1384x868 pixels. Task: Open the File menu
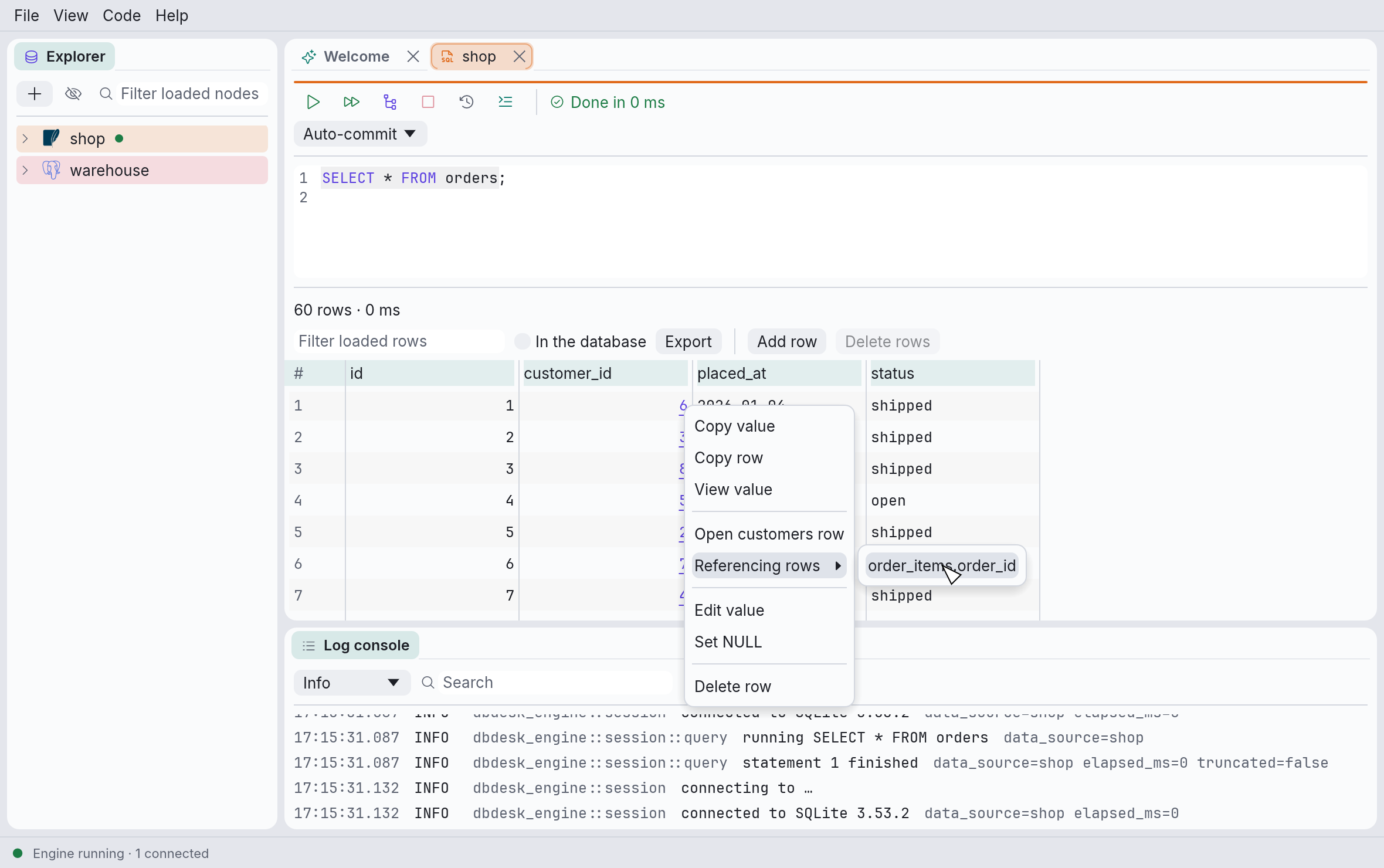[x=26, y=15]
